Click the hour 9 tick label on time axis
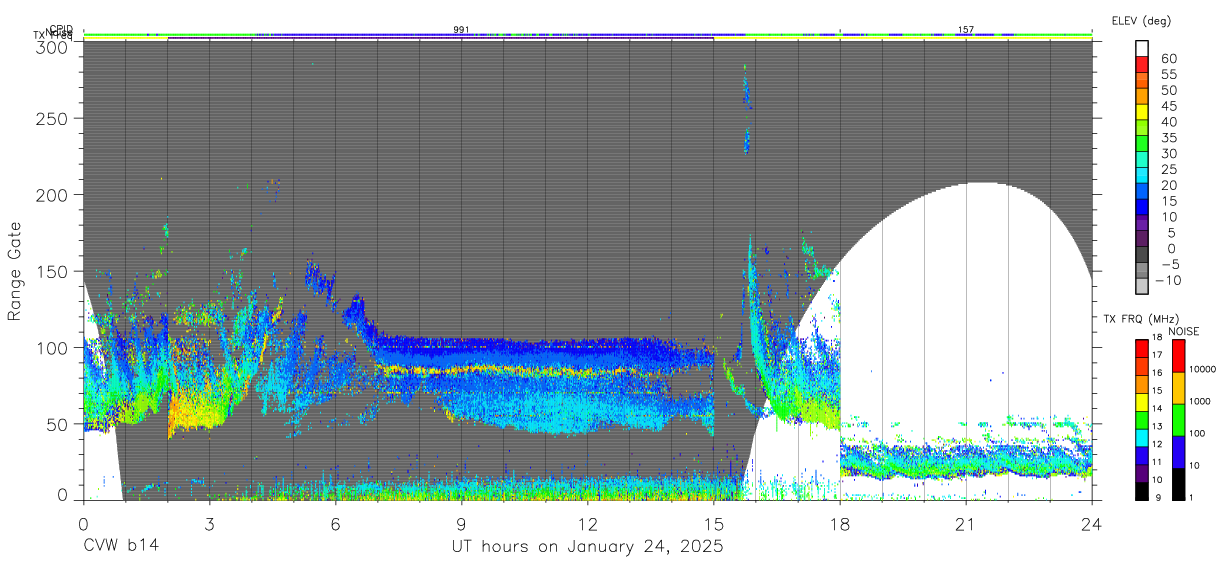 tap(461, 524)
